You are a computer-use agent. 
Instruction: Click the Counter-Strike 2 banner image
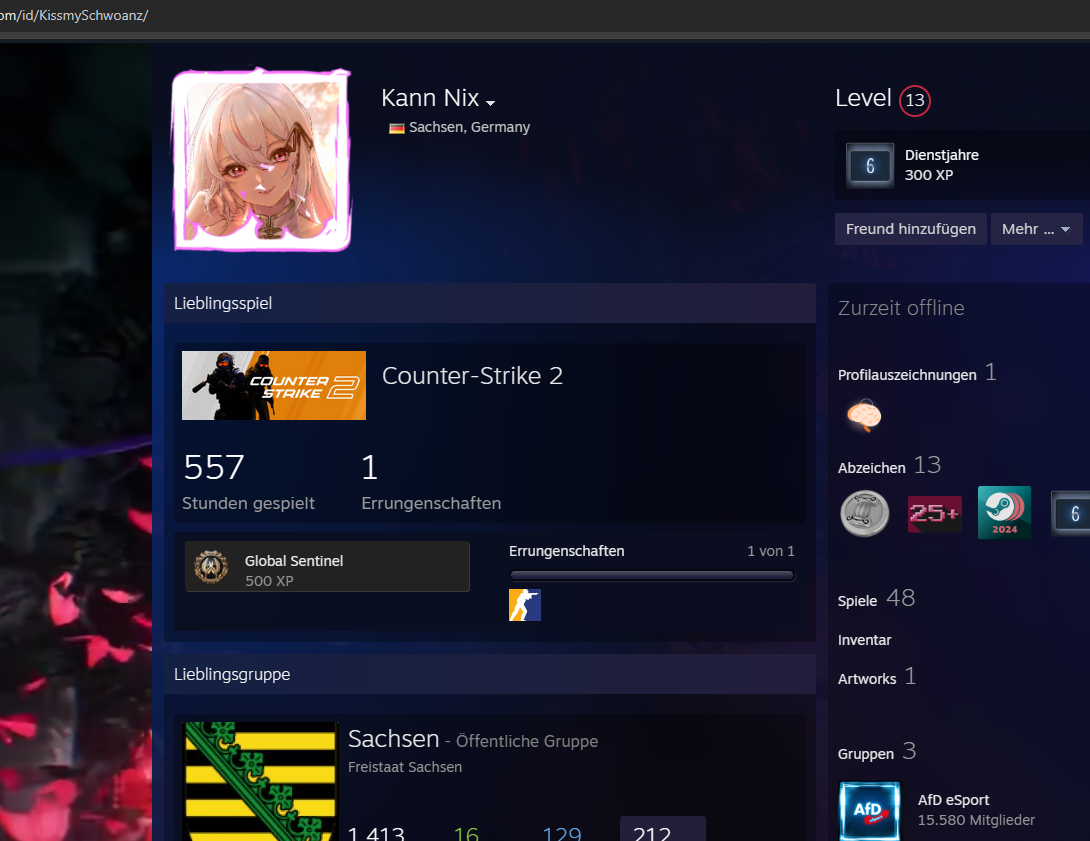274,385
